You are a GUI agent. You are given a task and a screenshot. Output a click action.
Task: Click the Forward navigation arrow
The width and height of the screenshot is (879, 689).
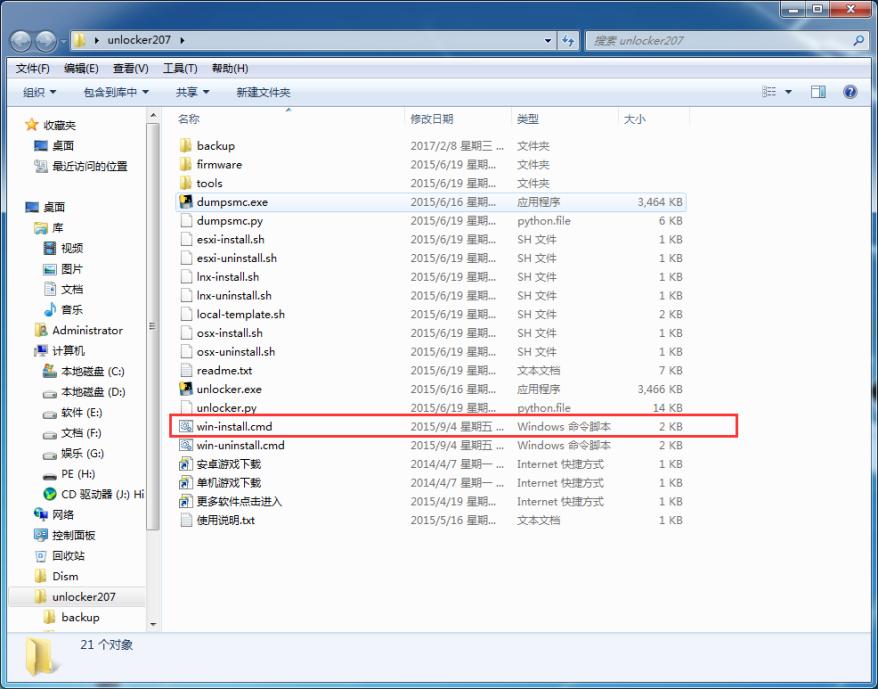pos(46,41)
